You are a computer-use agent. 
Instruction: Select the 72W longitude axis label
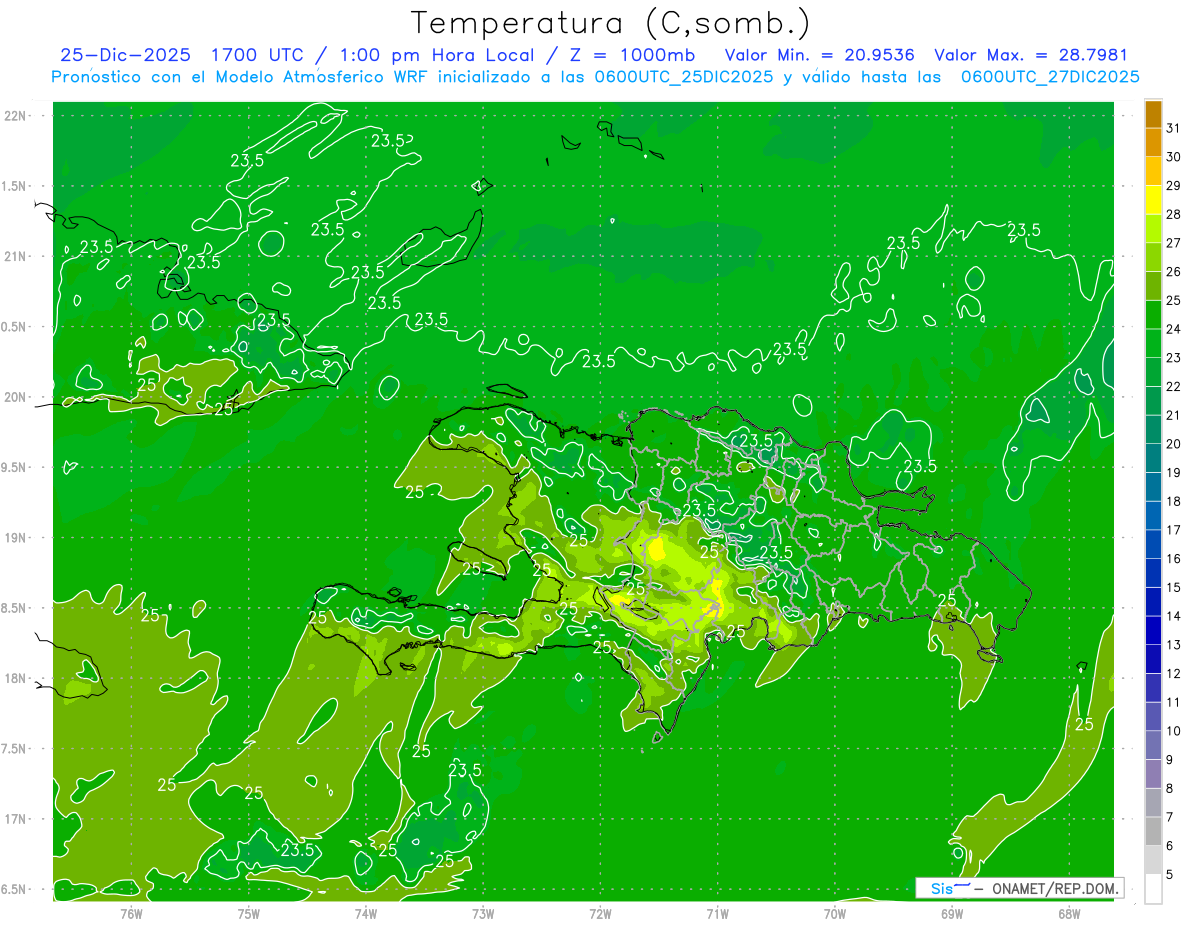[600, 913]
